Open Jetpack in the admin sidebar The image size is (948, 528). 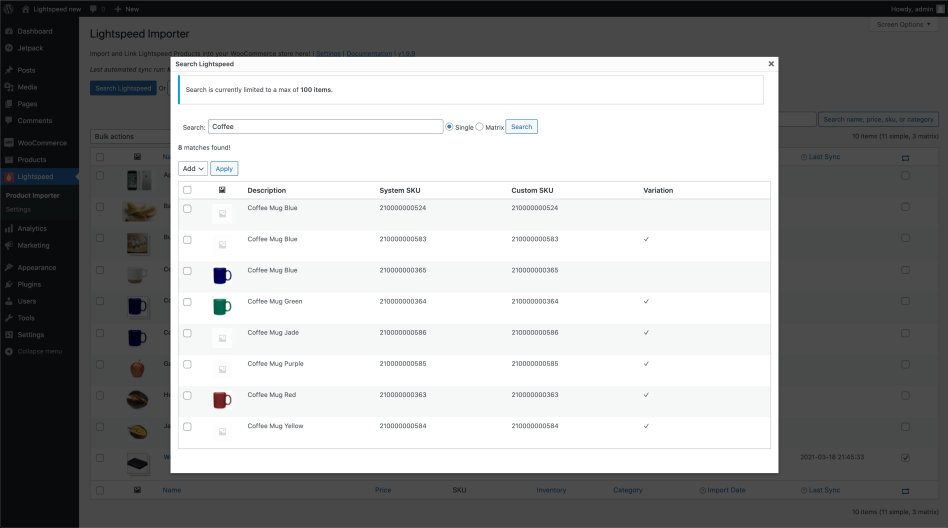point(30,48)
